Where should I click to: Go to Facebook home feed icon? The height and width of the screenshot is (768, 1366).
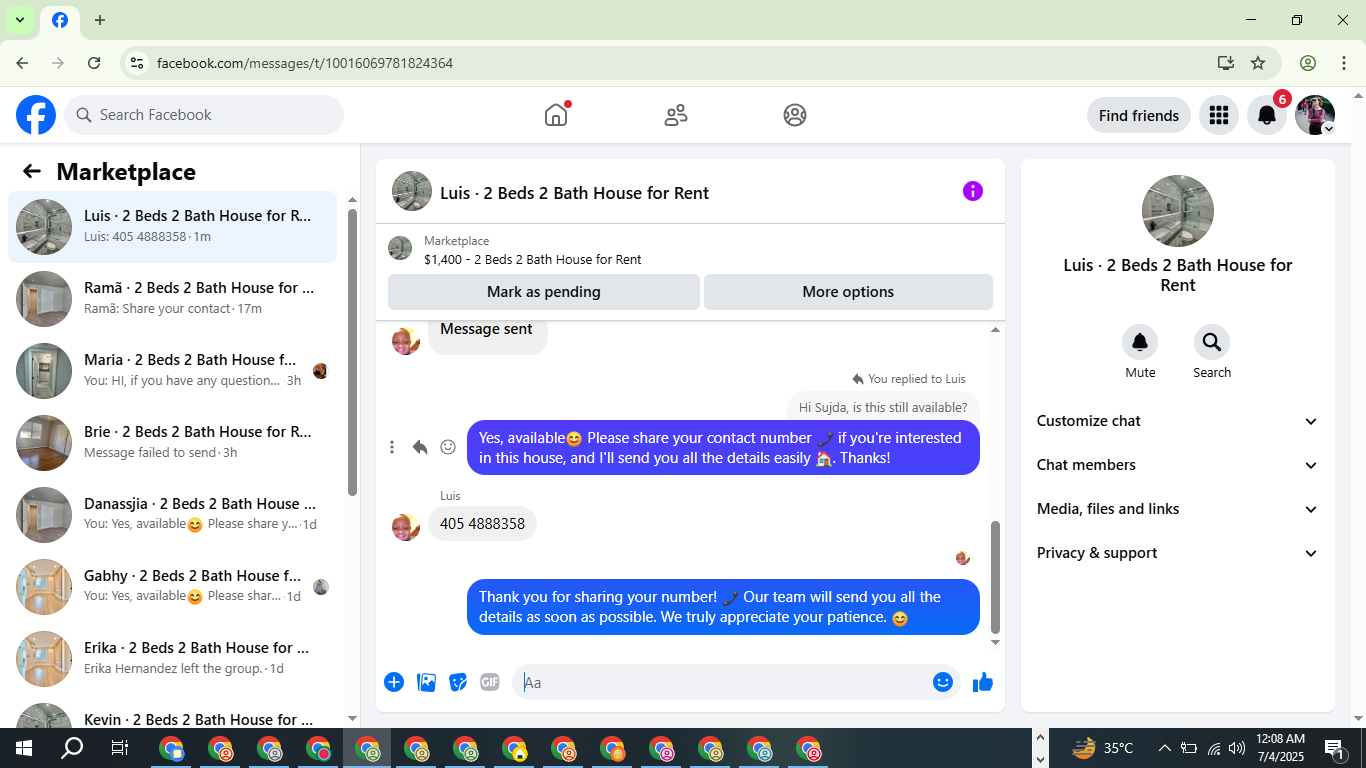pos(556,115)
